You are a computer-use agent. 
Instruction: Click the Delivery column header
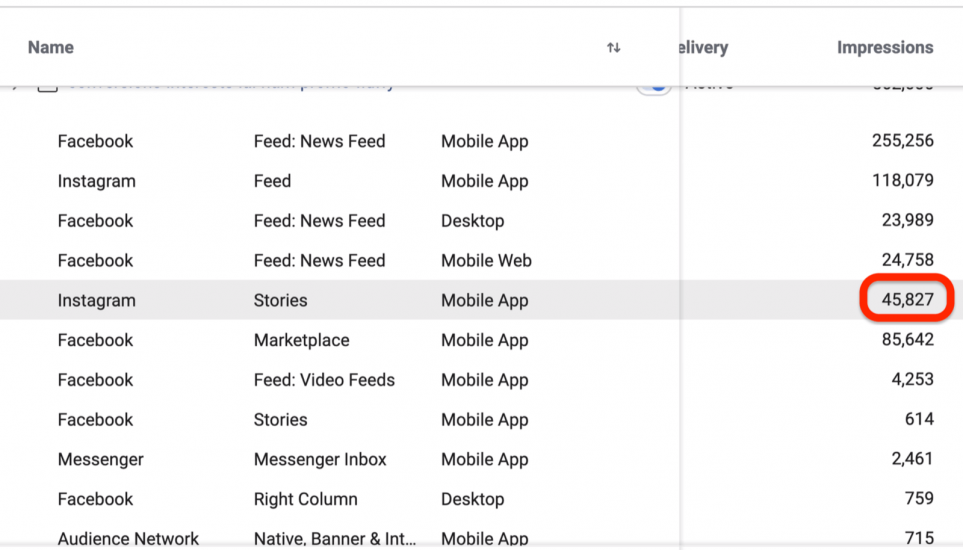[703, 47]
